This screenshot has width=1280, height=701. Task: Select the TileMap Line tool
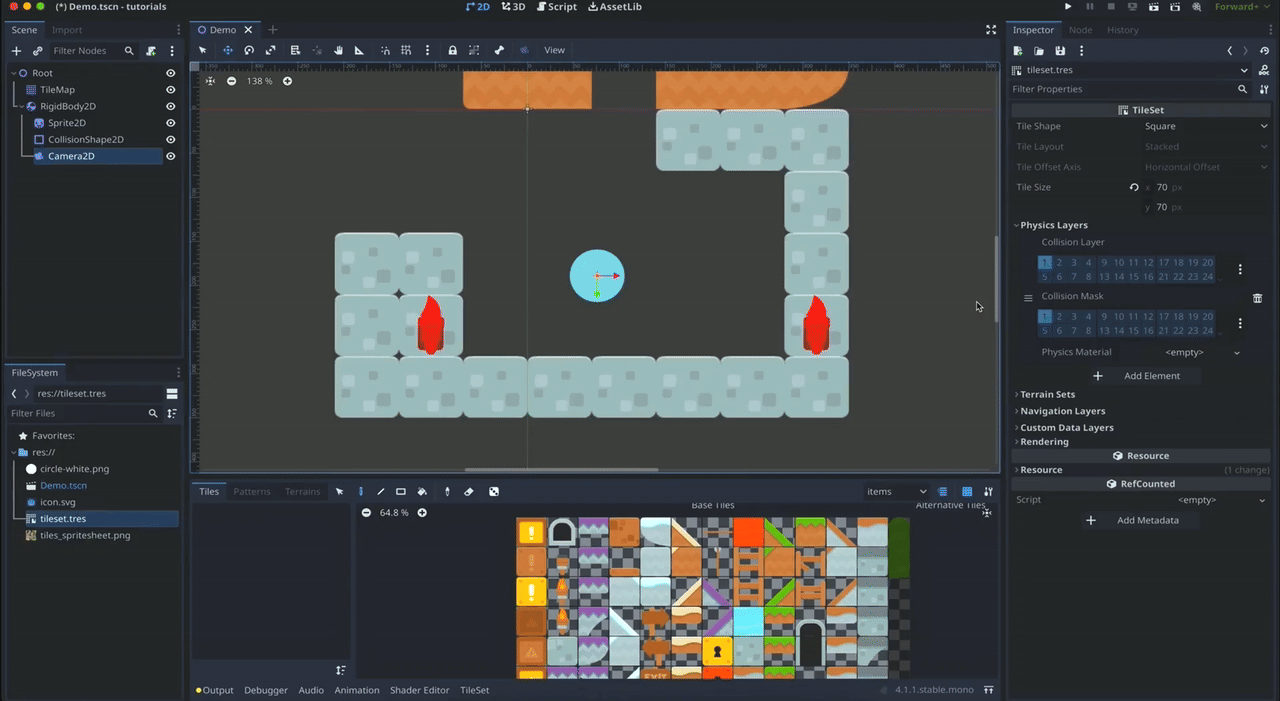pos(381,491)
